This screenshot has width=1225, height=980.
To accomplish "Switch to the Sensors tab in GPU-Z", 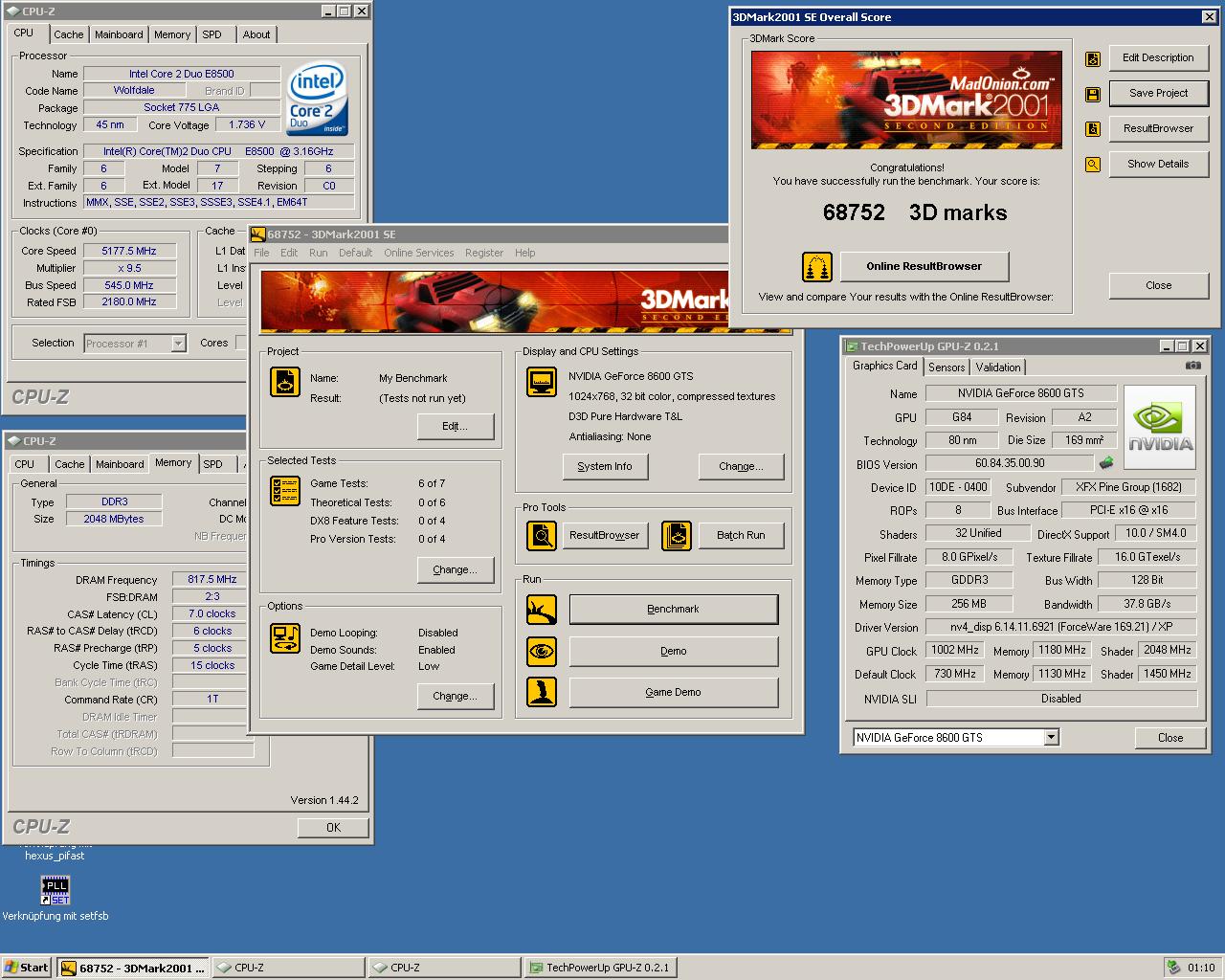I will click(x=947, y=367).
